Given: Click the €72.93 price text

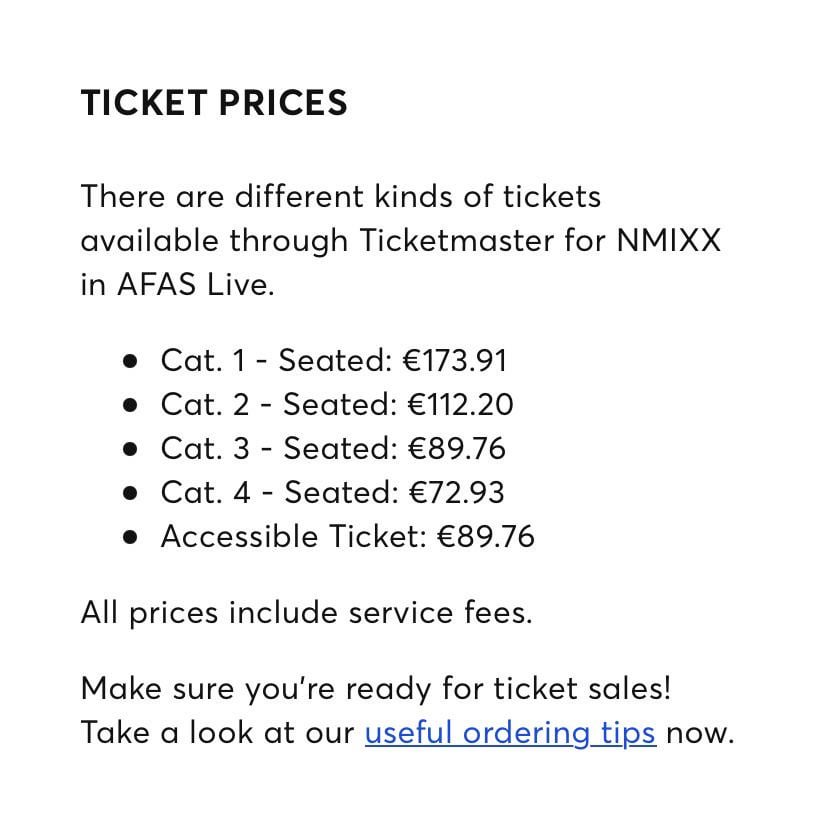Looking at the screenshot, I should pos(455,493).
